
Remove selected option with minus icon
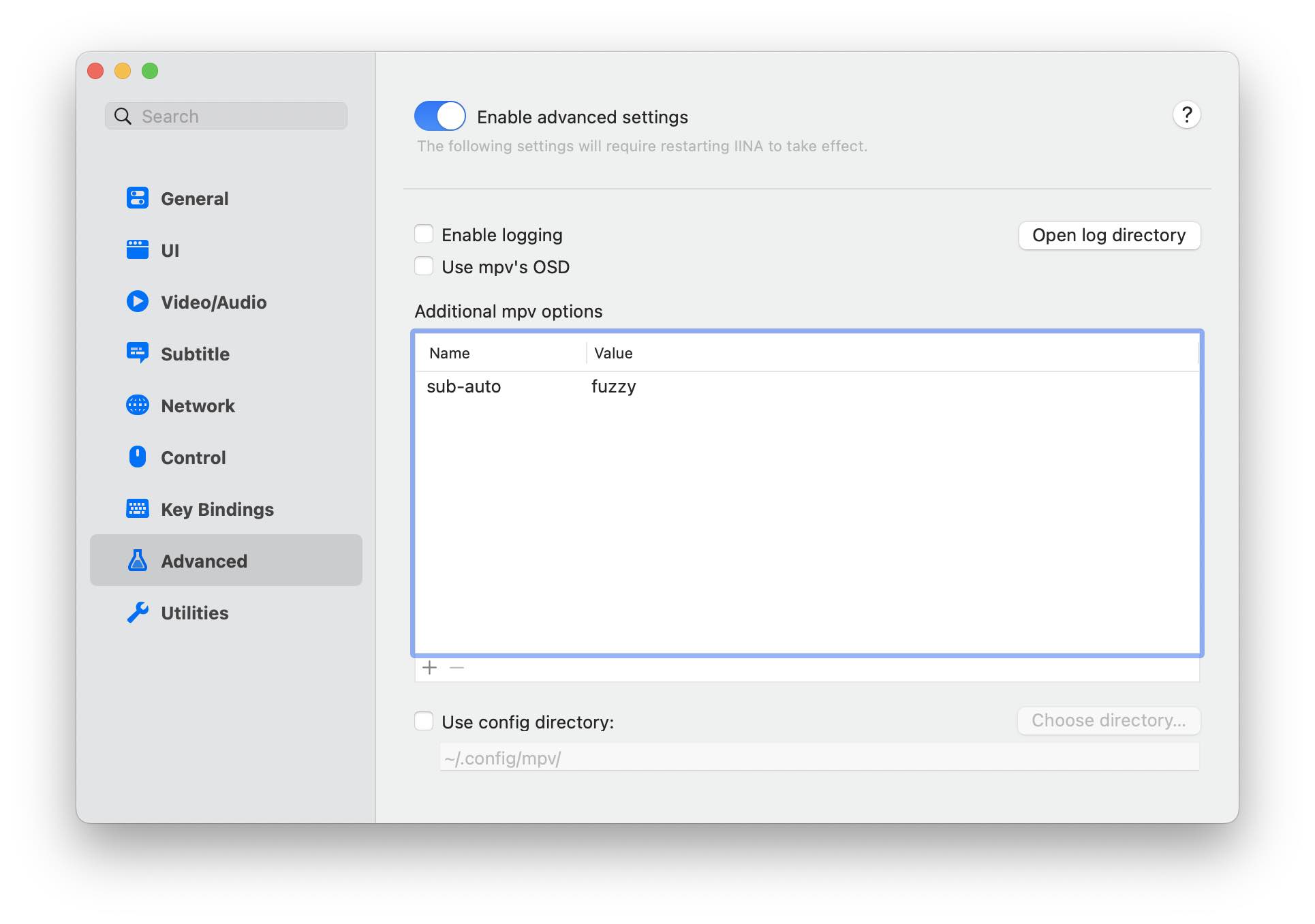pyautogui.click(x=457, y=667)
